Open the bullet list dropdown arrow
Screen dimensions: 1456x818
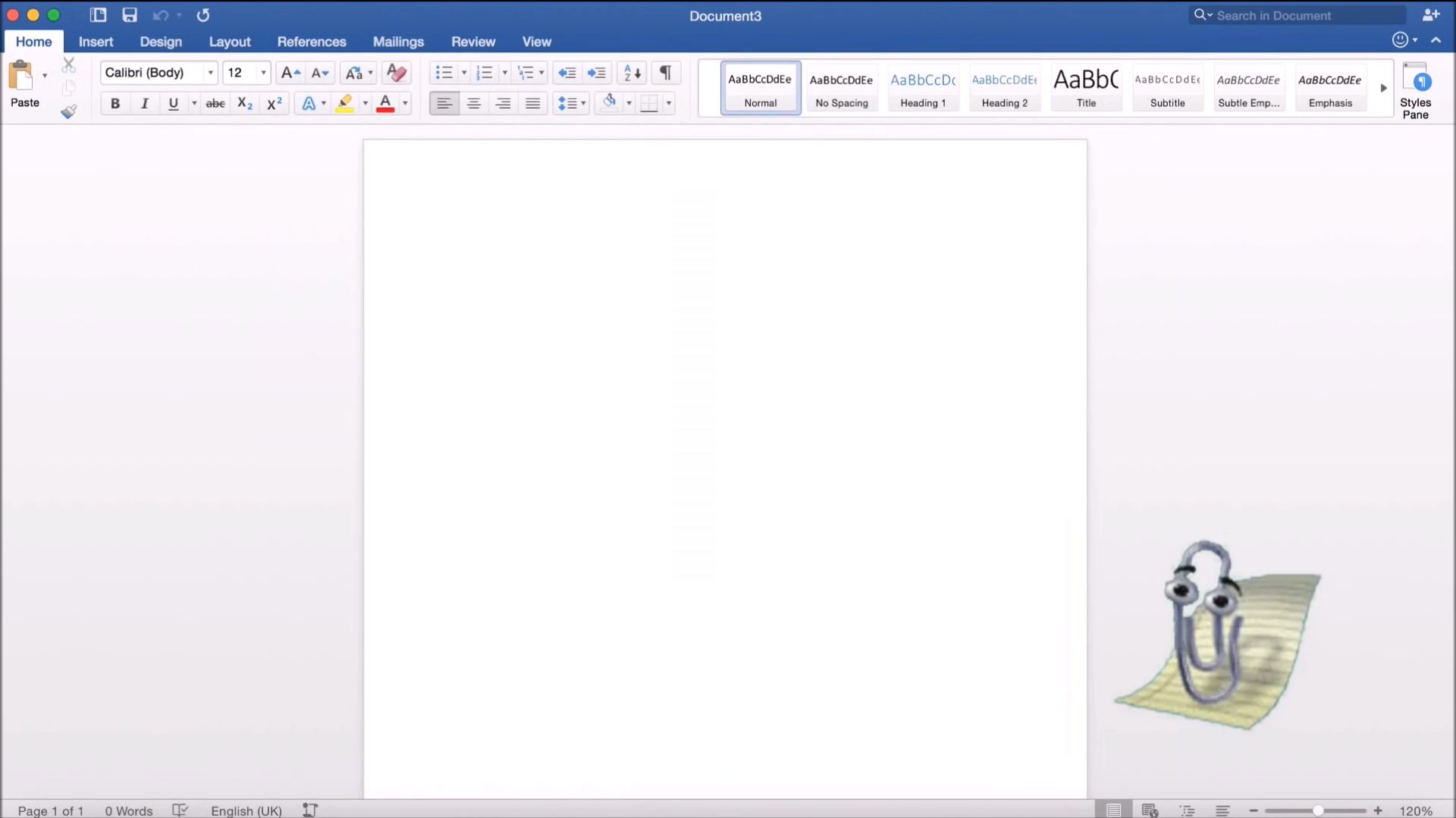tap(463, 73)
